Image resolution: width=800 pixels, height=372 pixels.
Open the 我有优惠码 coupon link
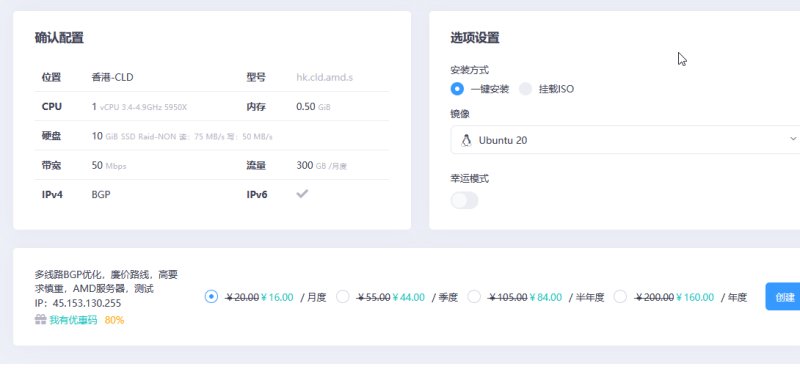[x=73, y=320]
